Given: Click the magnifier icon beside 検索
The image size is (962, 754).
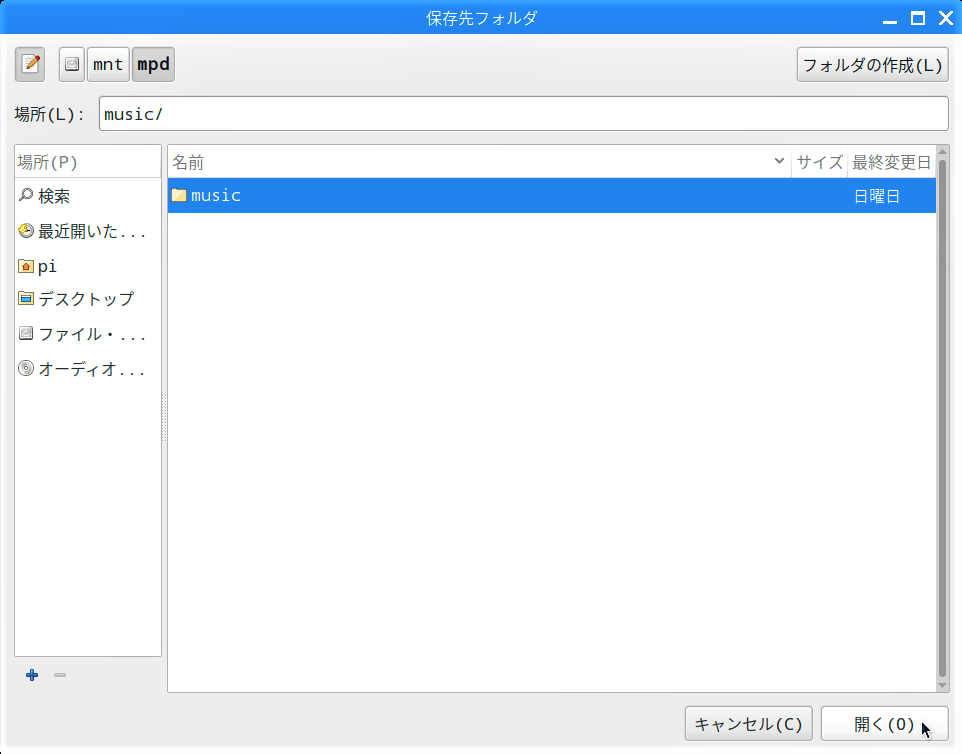Looking at the screenshot, I should [26, 195].
